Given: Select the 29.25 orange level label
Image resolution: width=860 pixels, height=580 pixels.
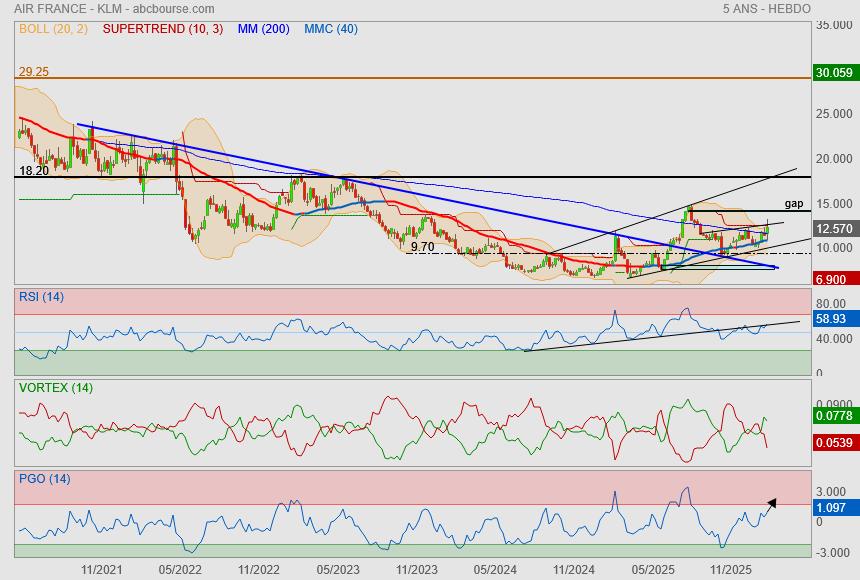Looking at the screenshot, I should coord(34,71).
